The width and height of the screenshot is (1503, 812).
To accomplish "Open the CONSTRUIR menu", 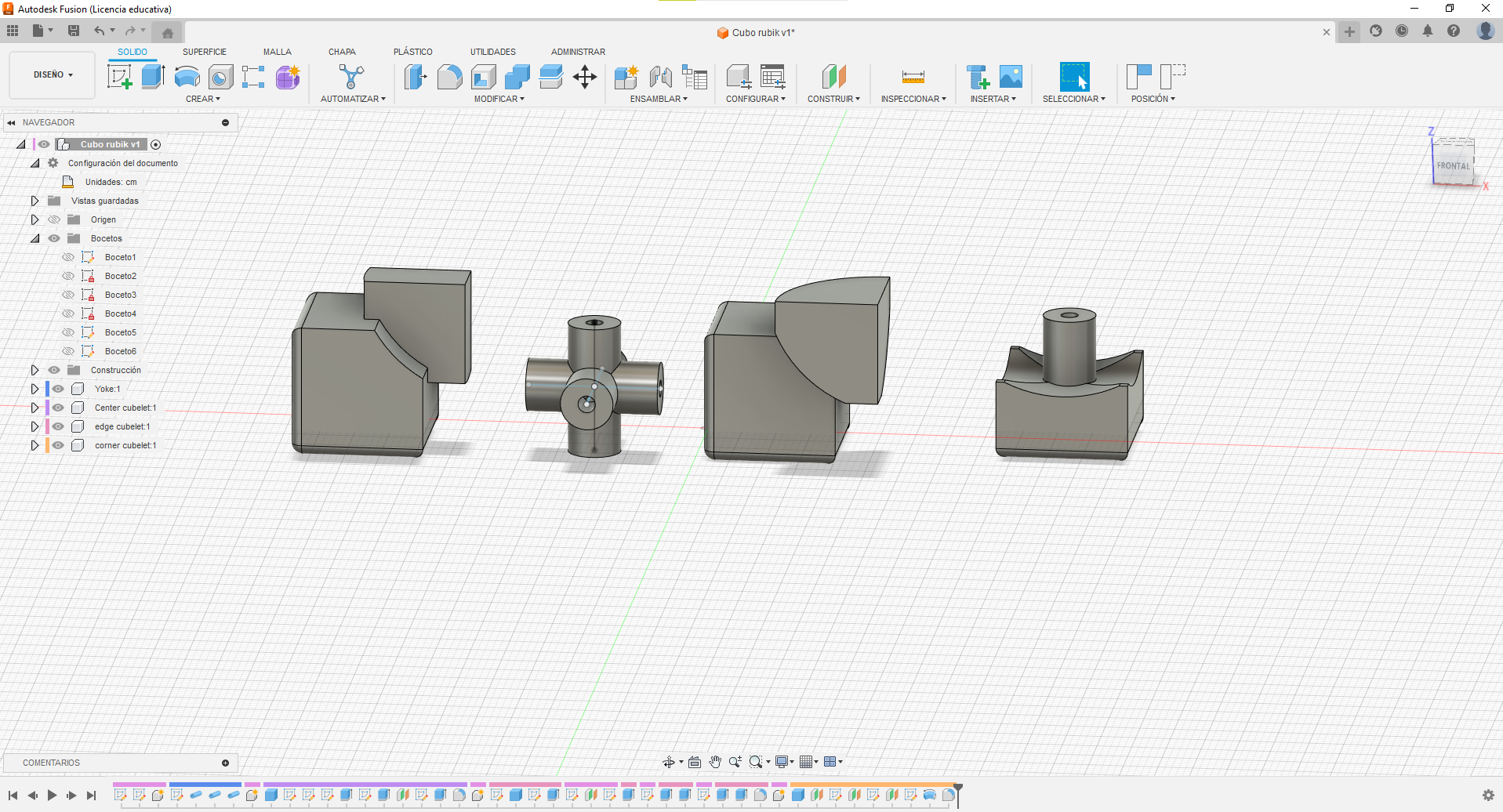I will (833, 99).
